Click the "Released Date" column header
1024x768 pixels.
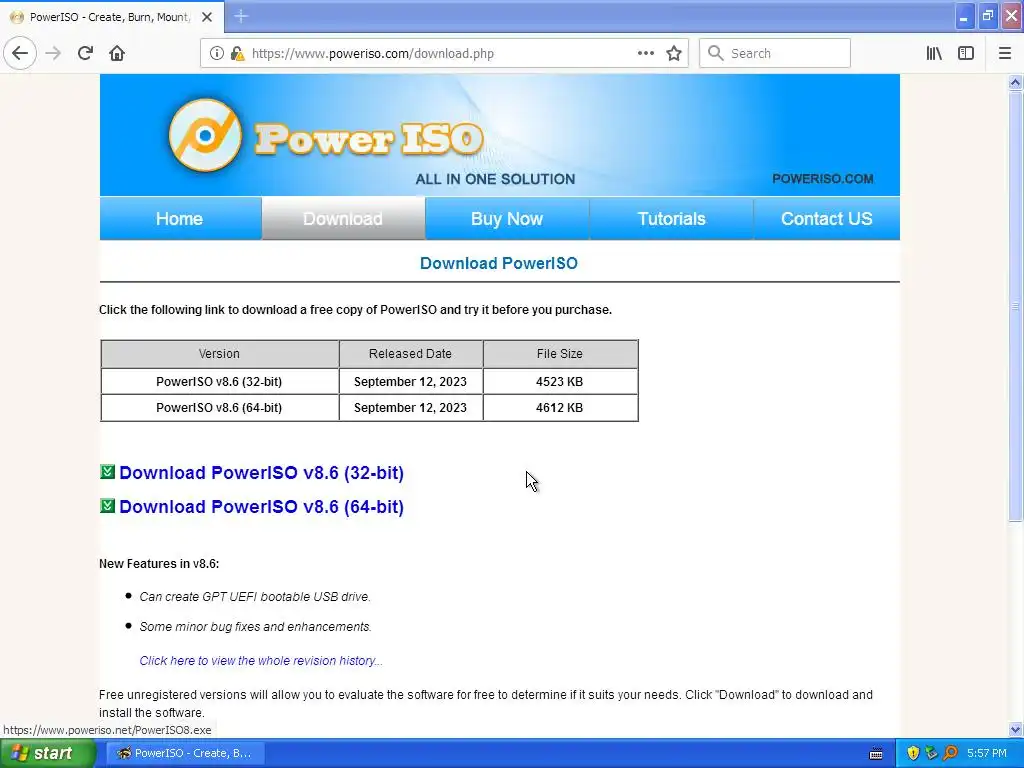click(x=410, y=353)
